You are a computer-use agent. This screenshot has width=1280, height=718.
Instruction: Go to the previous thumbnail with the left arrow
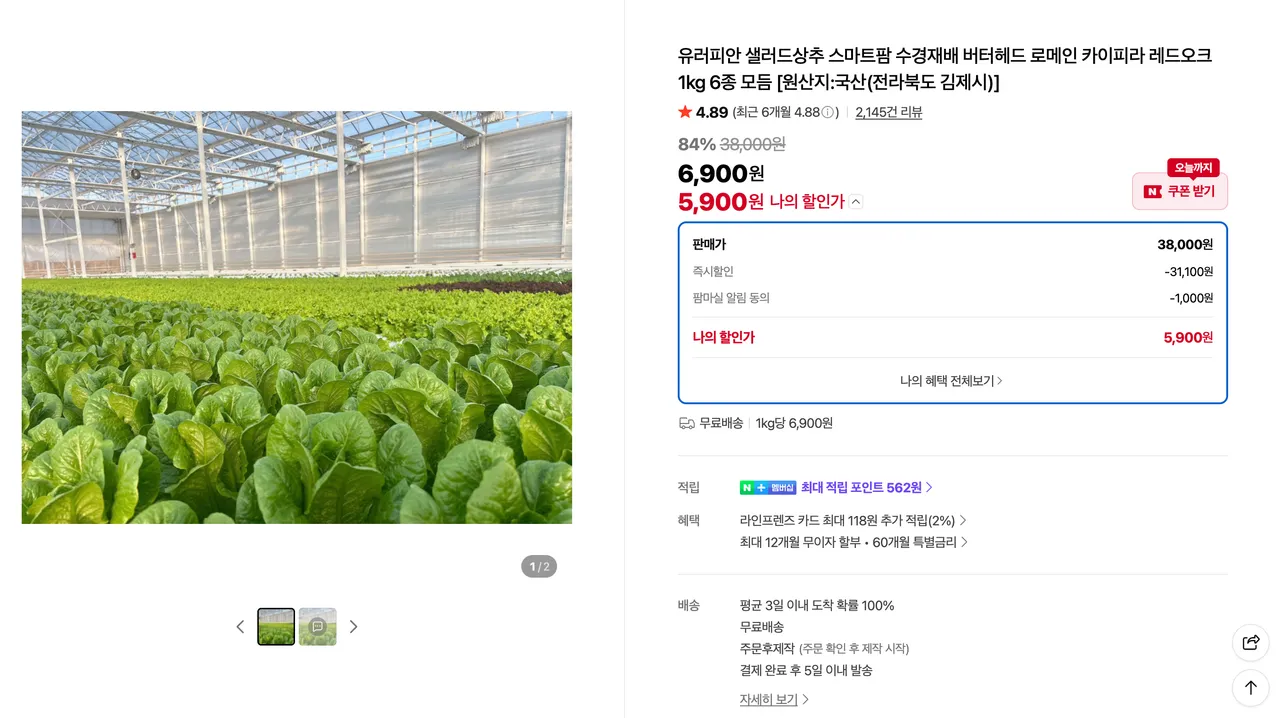click(x=240, y=627)
